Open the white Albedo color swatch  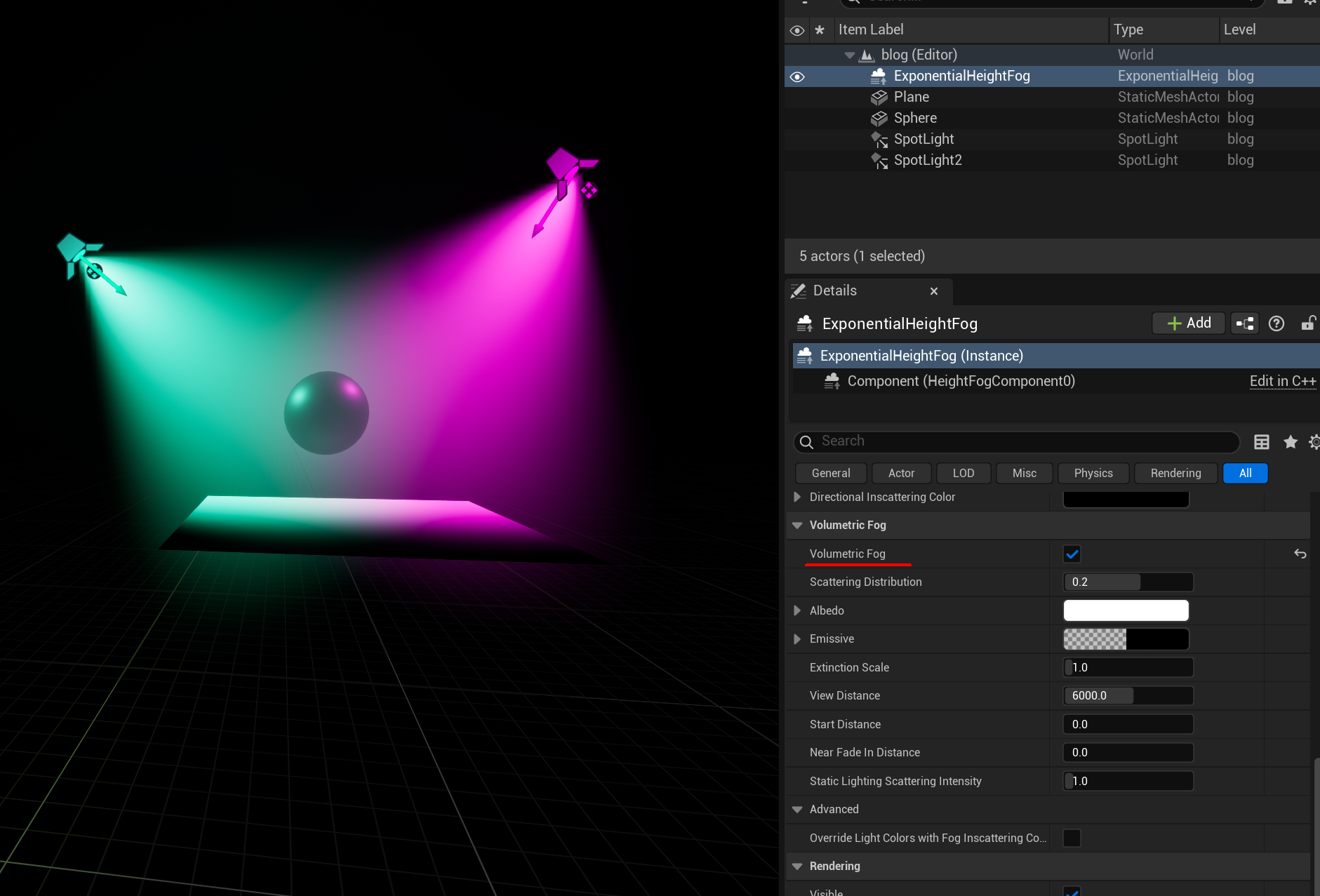[x=1126, y=610]
